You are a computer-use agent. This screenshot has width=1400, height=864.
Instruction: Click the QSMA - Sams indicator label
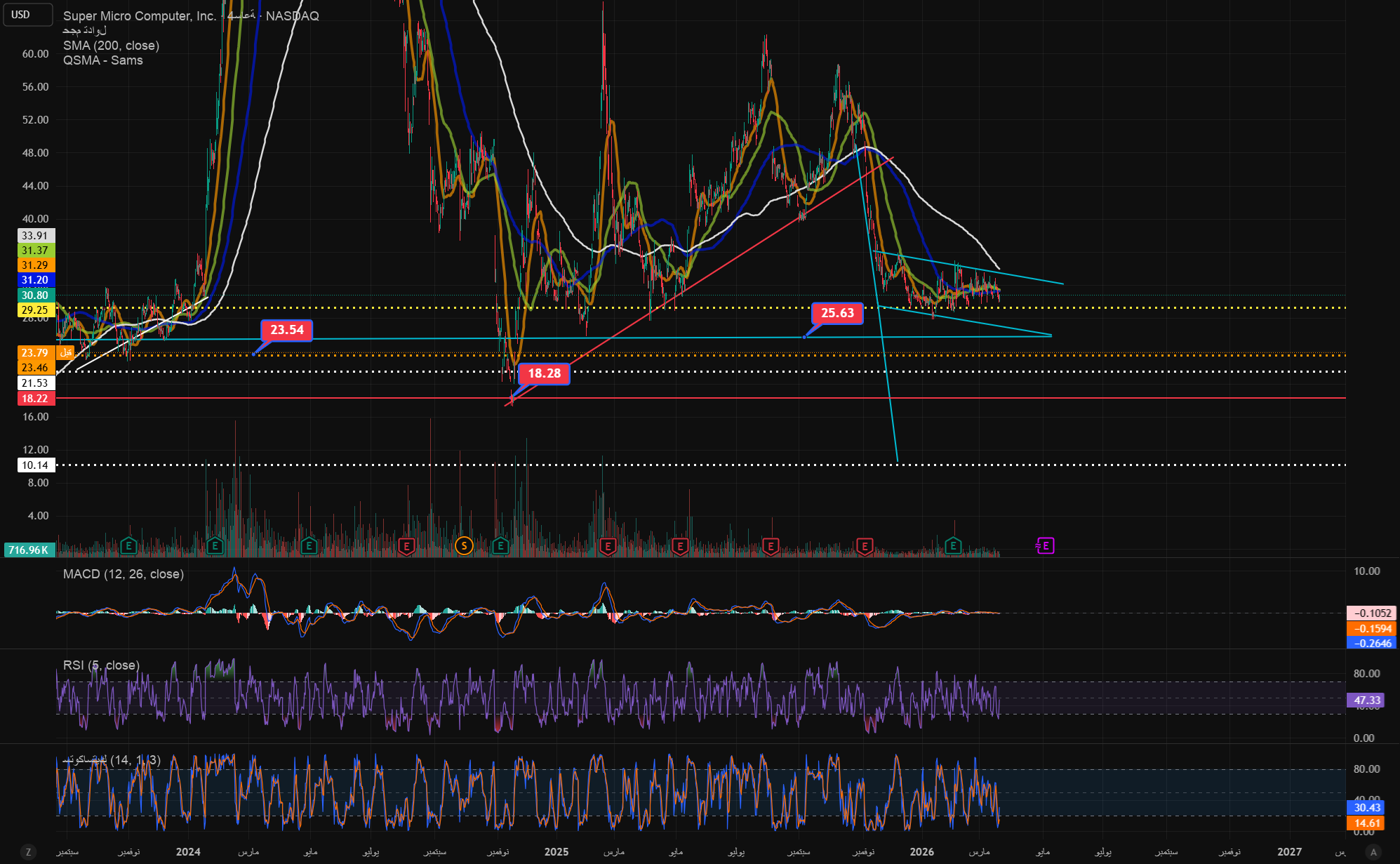(x=102, y=60)
